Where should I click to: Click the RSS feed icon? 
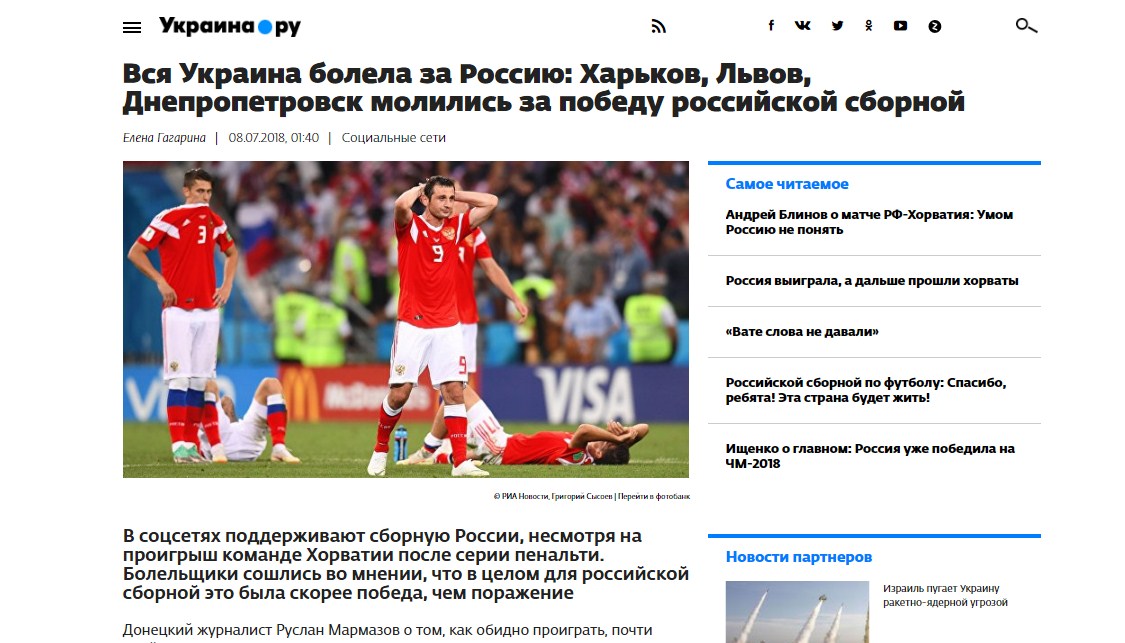(x=659, y=27)
